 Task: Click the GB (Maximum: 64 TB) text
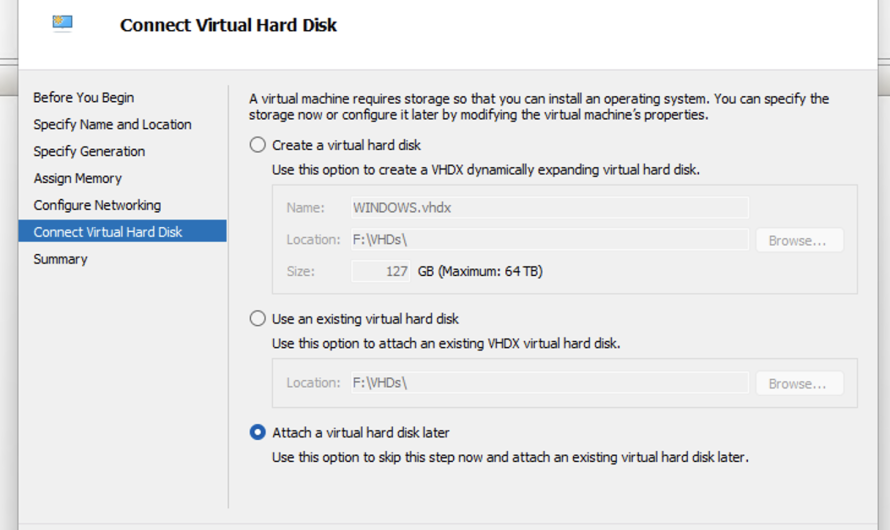(480, 271)
